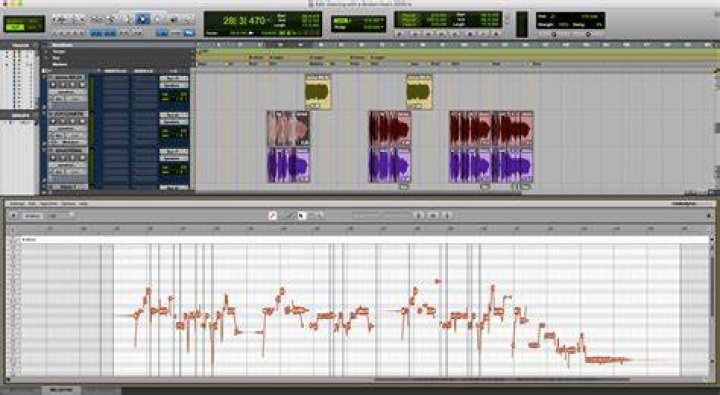This screenshot has height=395, width=720.
Task: Select the Trim tool in Pro Tools toolbar
Action: (127, 19)
